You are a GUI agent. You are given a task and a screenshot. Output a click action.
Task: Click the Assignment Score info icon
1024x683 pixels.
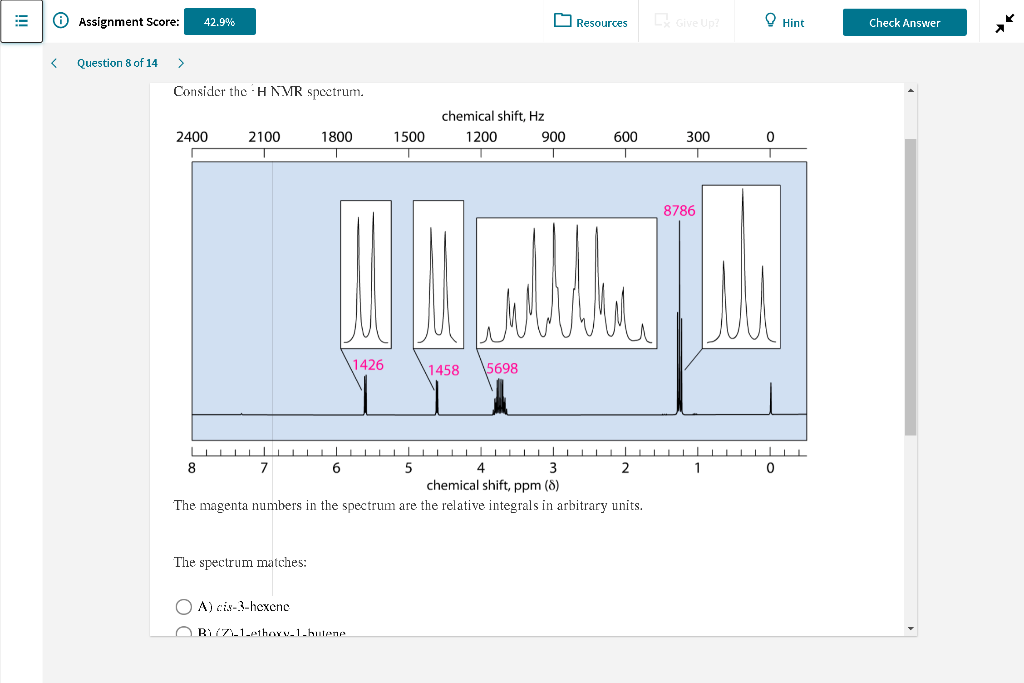pos(62,21)
